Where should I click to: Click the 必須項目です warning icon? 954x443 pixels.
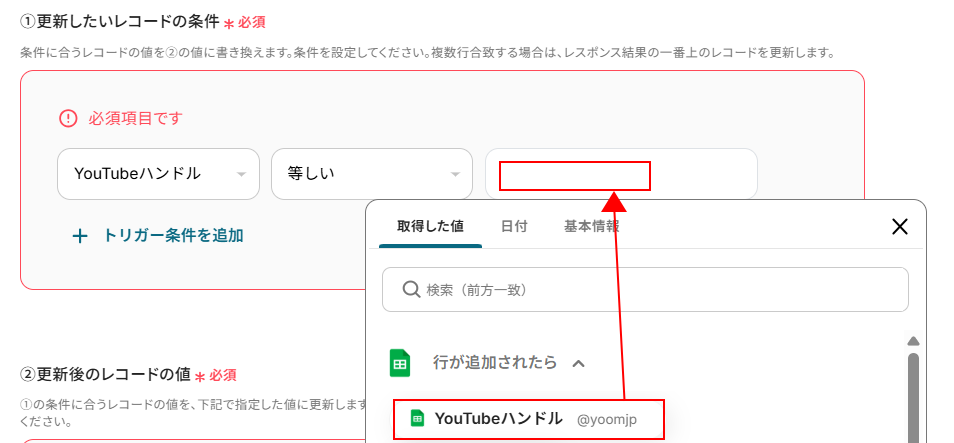tap(68, 118)
